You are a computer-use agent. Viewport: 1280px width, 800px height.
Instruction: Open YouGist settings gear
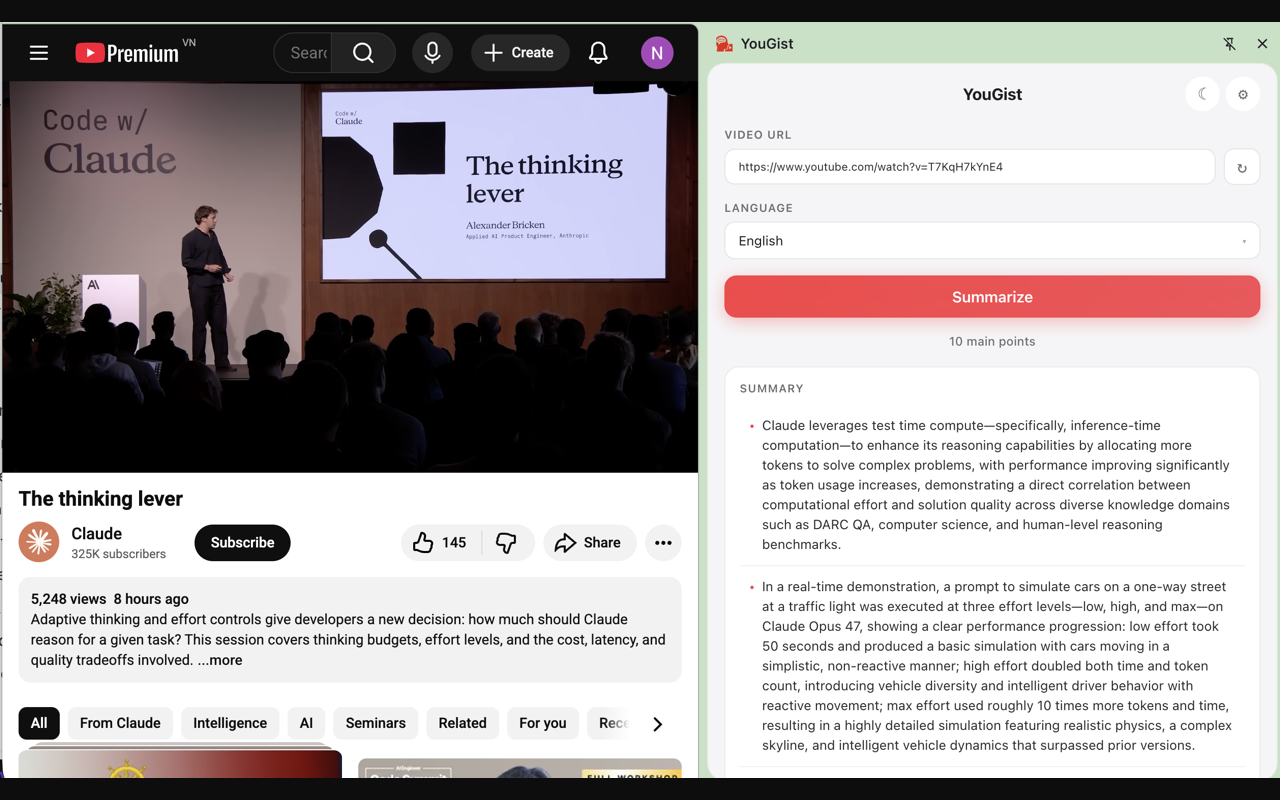tap(1243, 94)
